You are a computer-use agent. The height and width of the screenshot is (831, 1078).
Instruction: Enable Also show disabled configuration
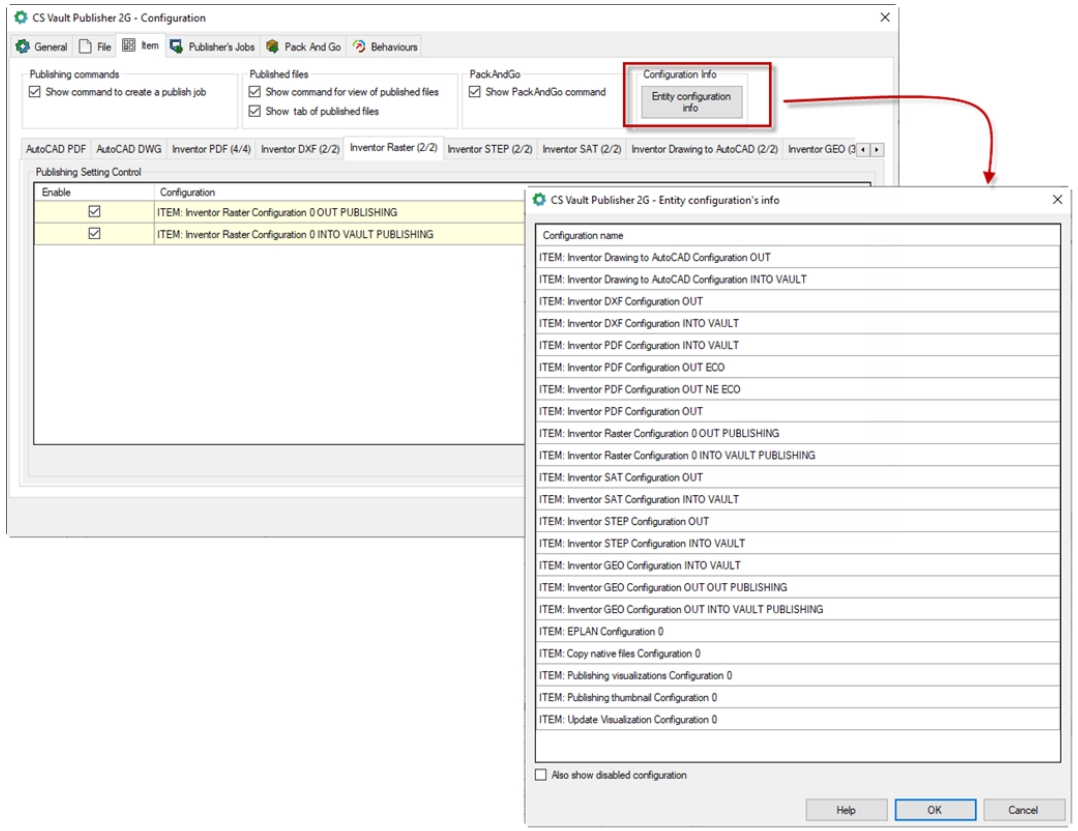[541, 775]
